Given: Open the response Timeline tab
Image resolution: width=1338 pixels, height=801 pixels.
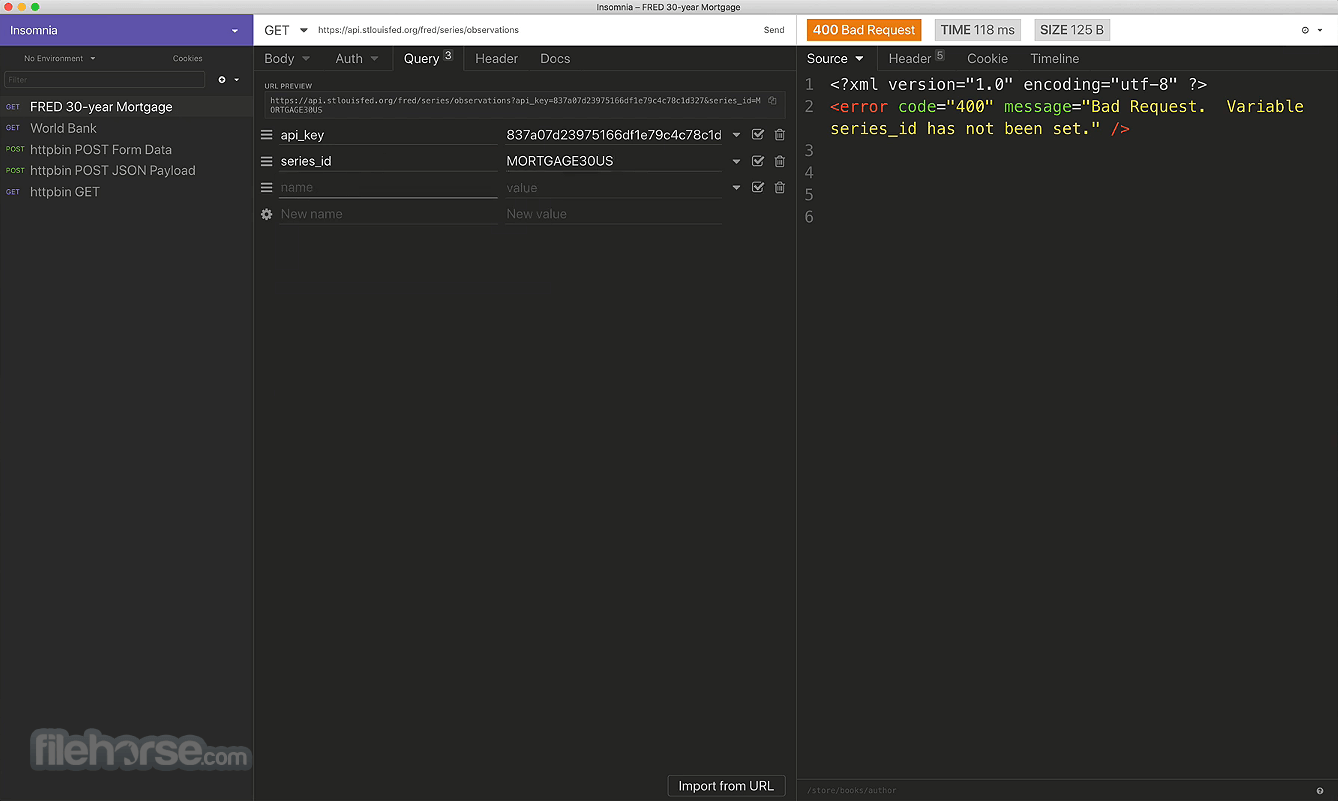Looking at the screenshot, I should tap(1054, 59).
